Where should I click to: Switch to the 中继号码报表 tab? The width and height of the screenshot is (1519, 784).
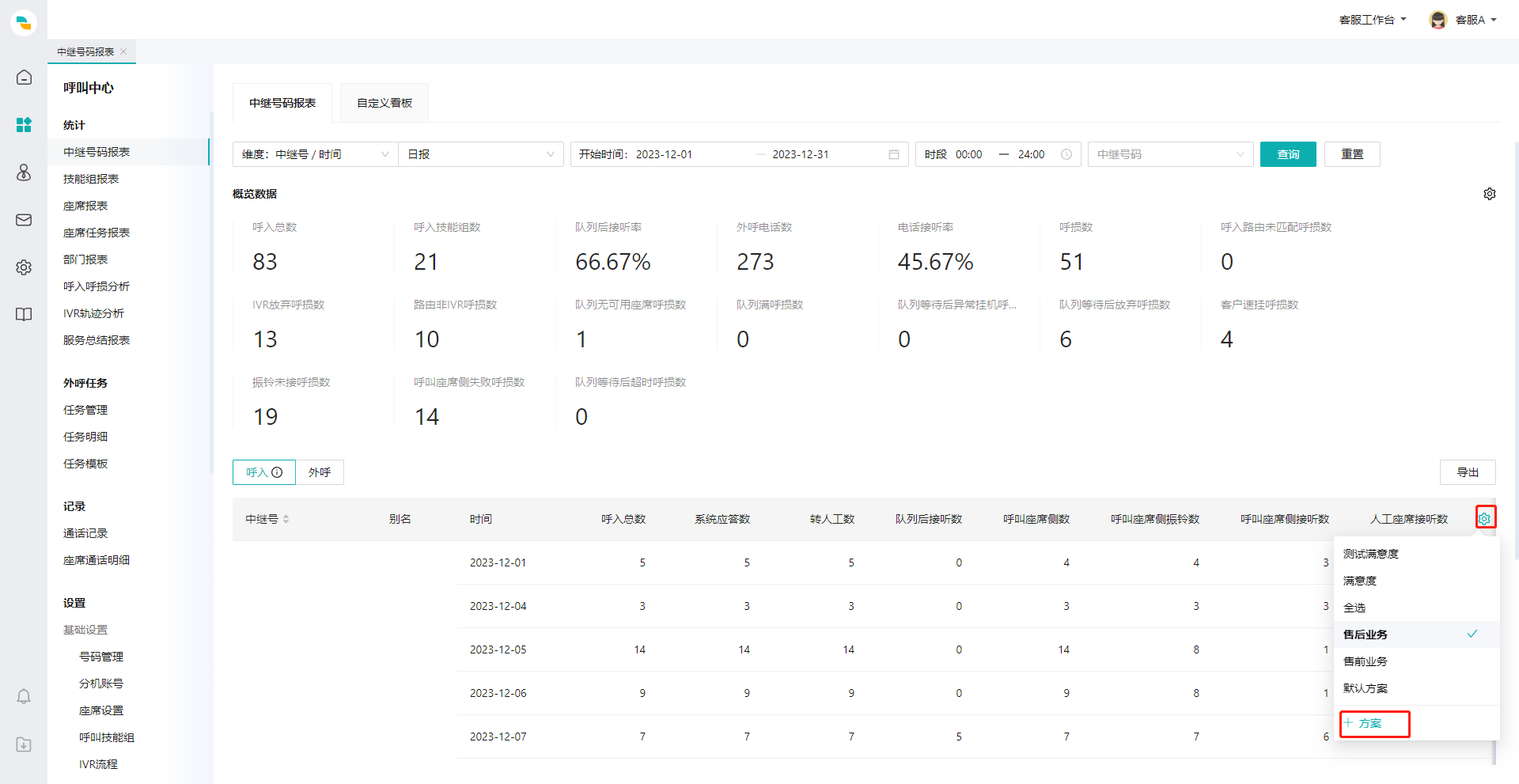282,103
